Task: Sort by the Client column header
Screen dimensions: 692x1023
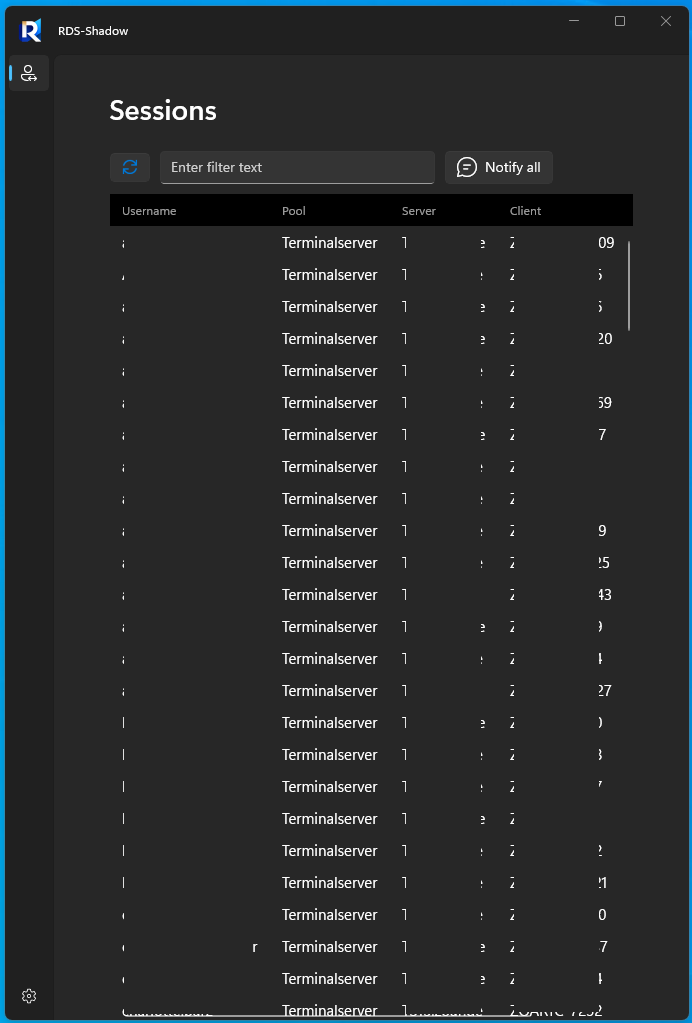Action: tap(526, 211)
